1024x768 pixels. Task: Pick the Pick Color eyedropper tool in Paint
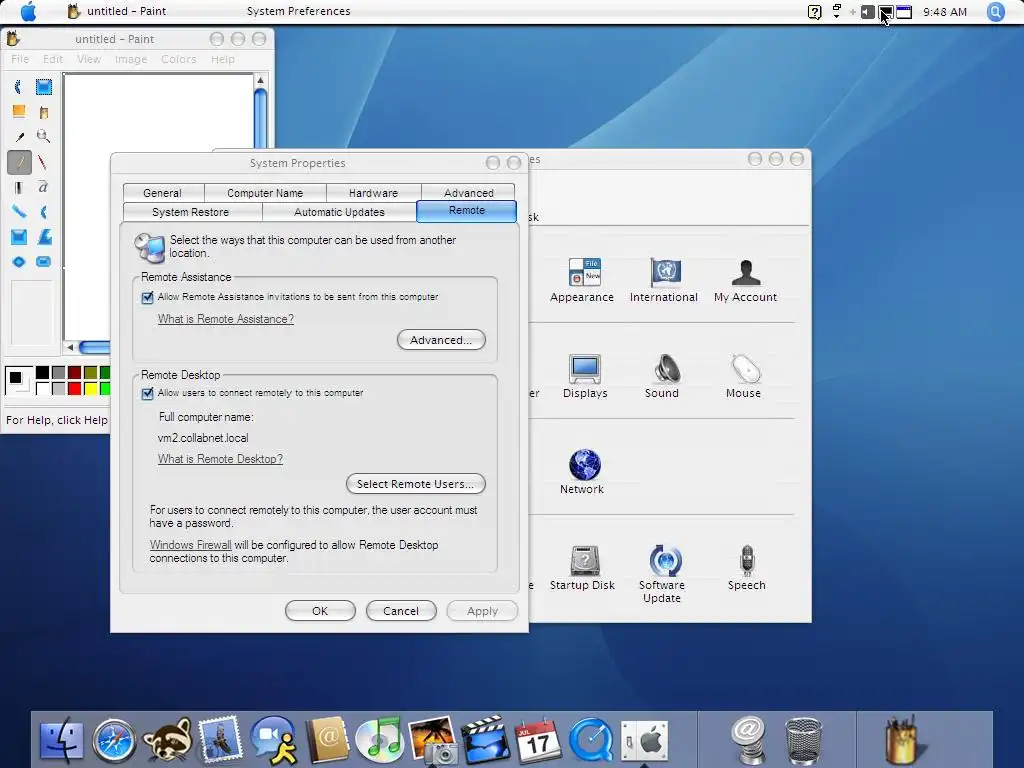(x=18, y=136)
